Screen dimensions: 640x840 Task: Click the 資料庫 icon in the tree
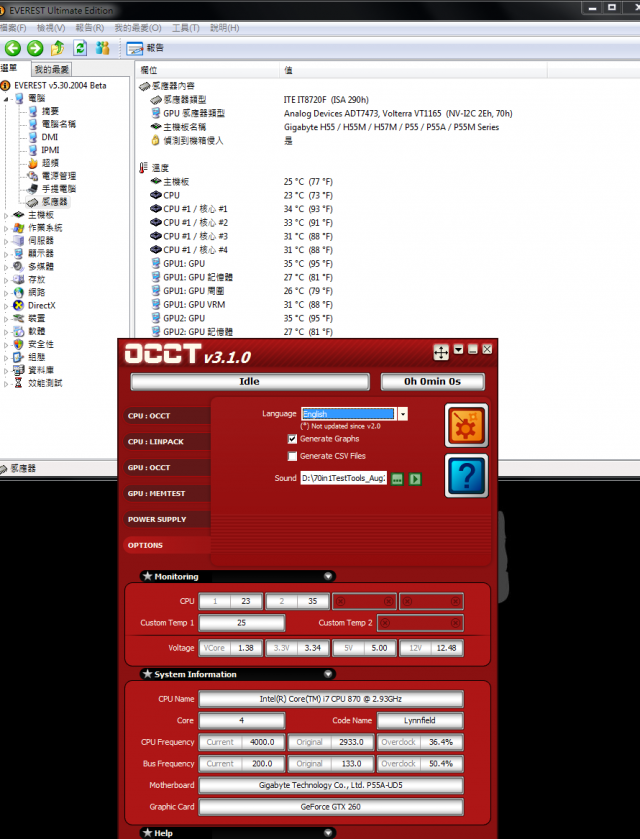(x=19, y=370)
